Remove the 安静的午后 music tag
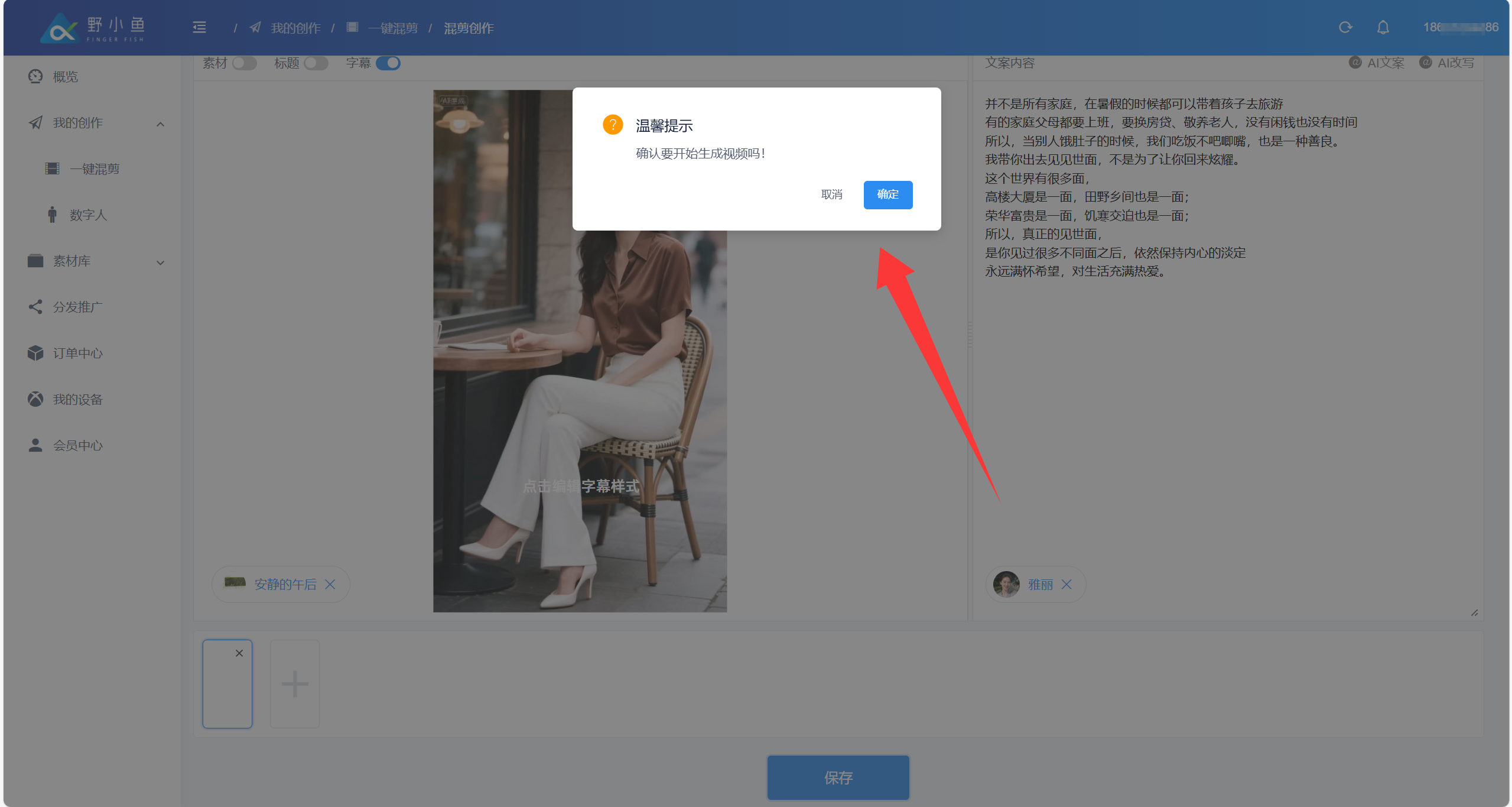Viewport: 1512px width, 807px height. click(330, 584)
